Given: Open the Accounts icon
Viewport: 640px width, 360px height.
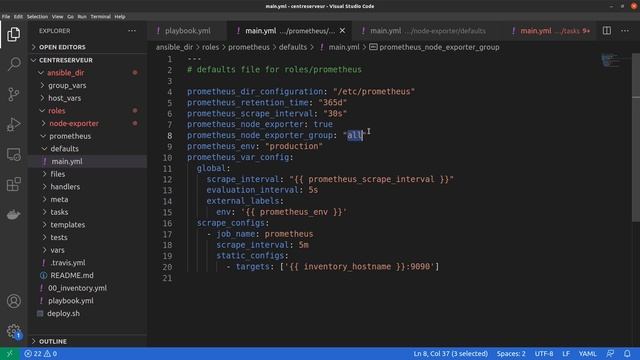Looking at the screenshot, I should pos(13,301).
